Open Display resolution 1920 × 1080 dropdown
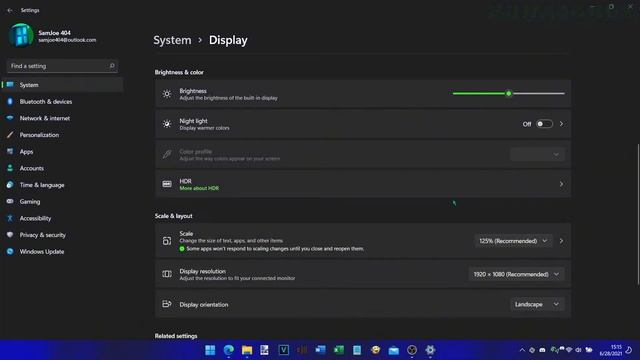The width and height of the screenshot is (640, 360). (517, 274)
